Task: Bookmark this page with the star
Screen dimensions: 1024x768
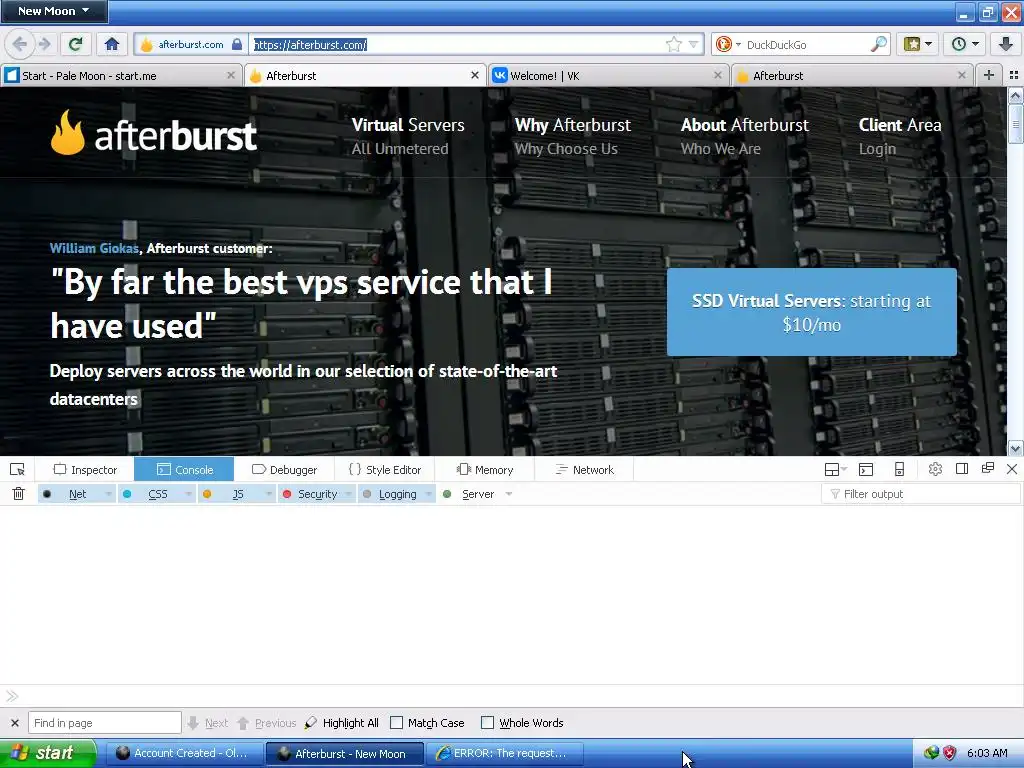Action: [673, 44]
